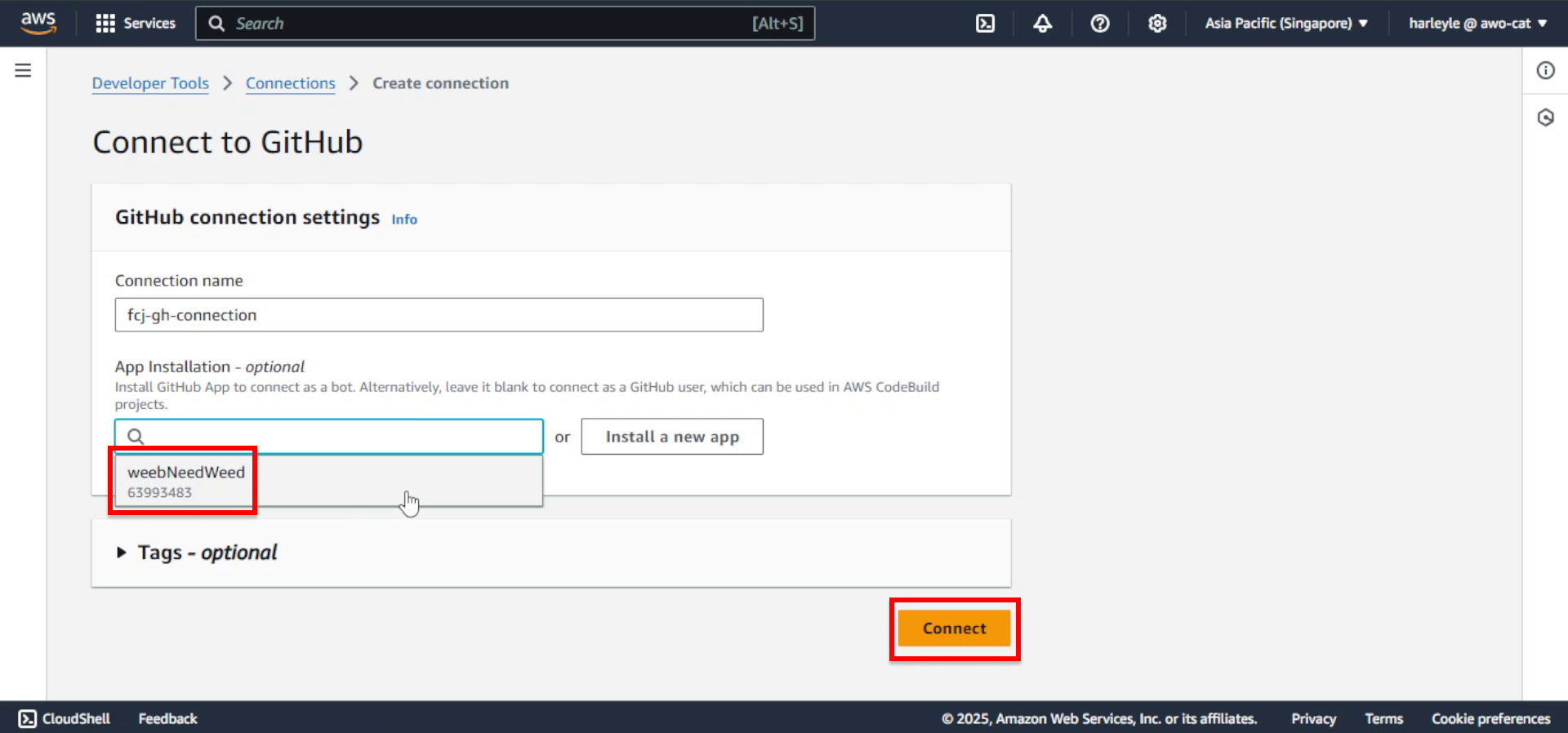Open the AWS home logo
This screenshot has width=1568, height=733.
point(38,23)
